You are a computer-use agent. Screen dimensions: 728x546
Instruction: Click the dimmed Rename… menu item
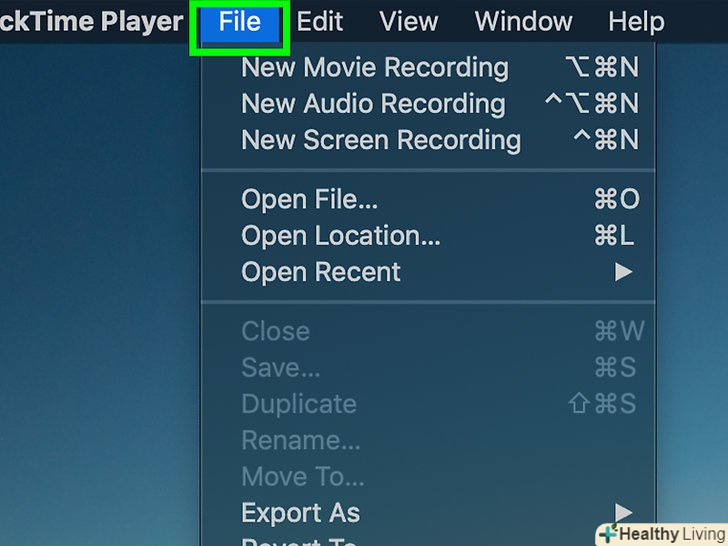428,440
